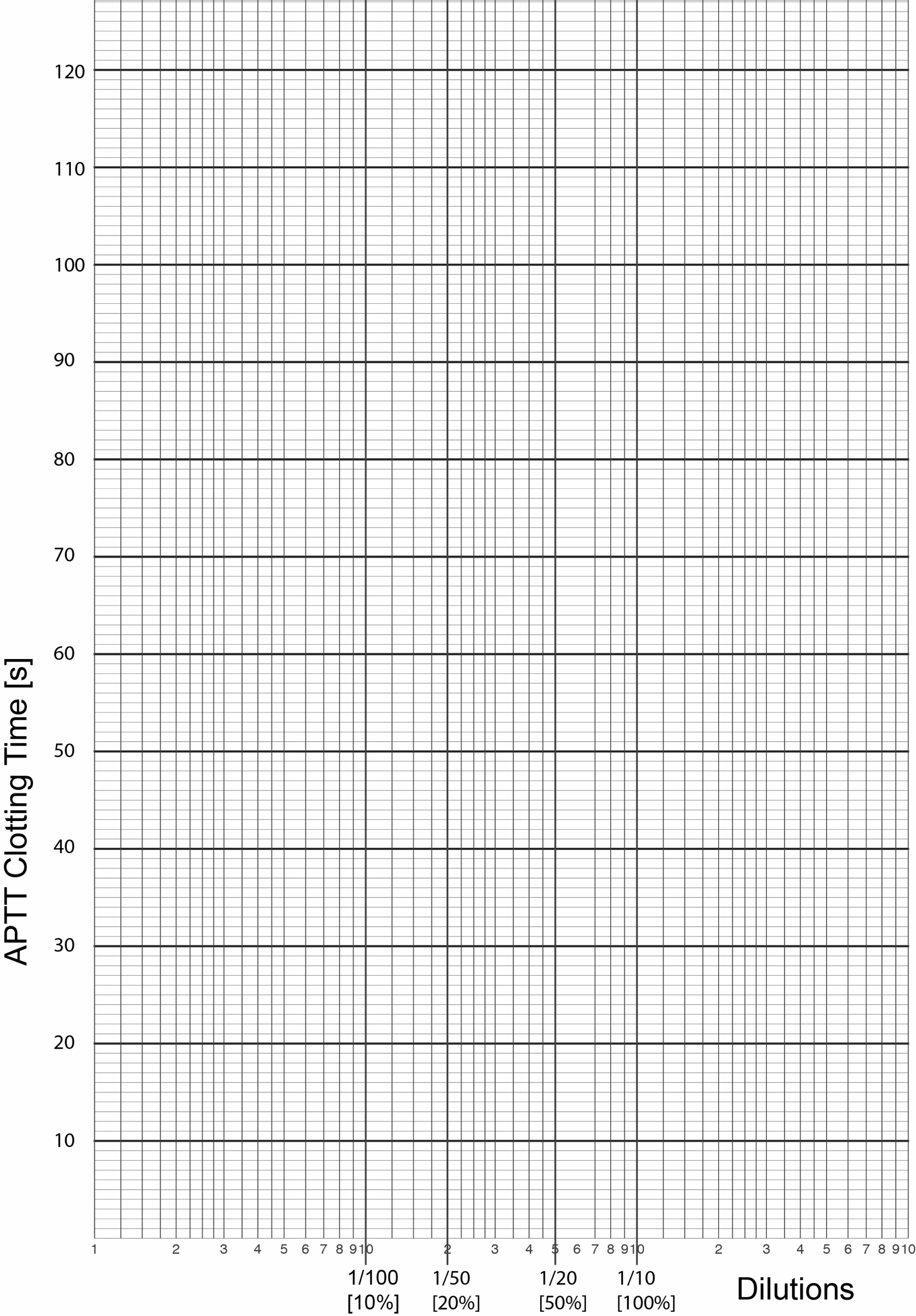Click the Dilutions axis title

click(x=795, y=1289)
